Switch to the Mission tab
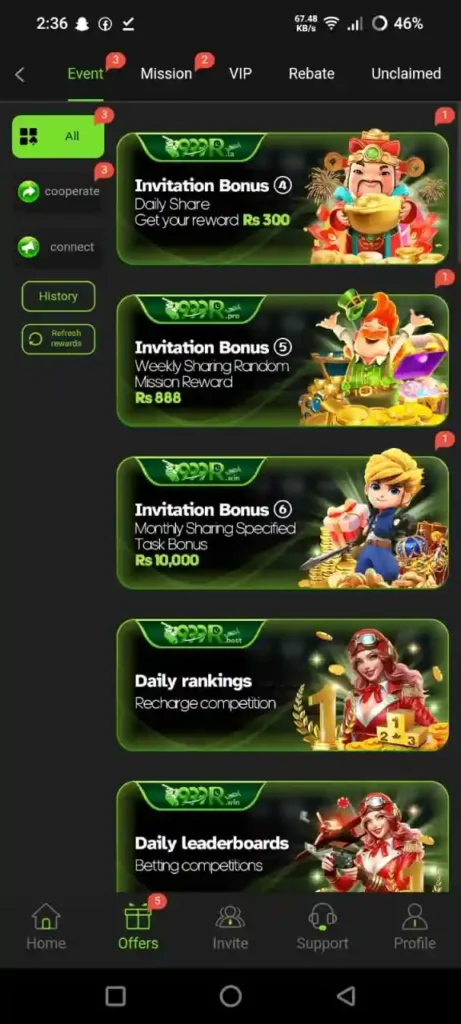The height and width of the screenshot is (1024, 461). [x=166, y=74]
